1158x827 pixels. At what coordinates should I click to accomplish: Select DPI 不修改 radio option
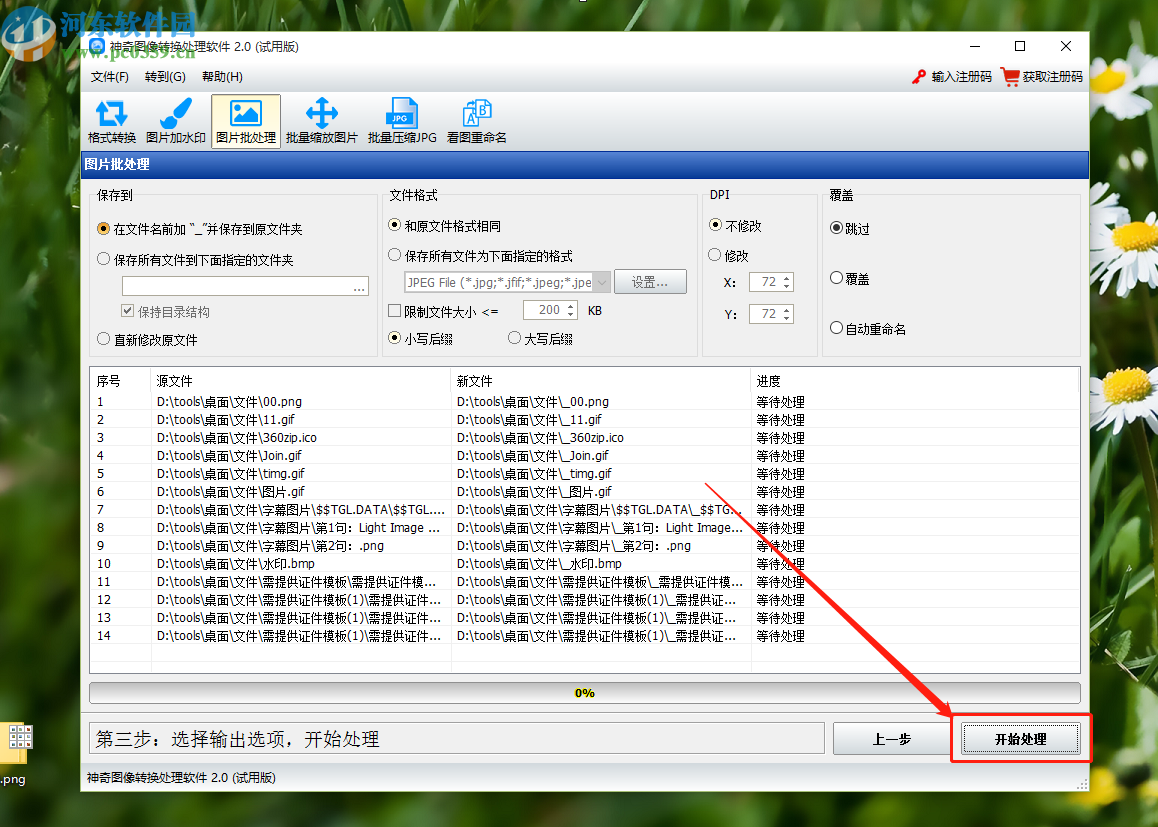(x=735, y=226)
